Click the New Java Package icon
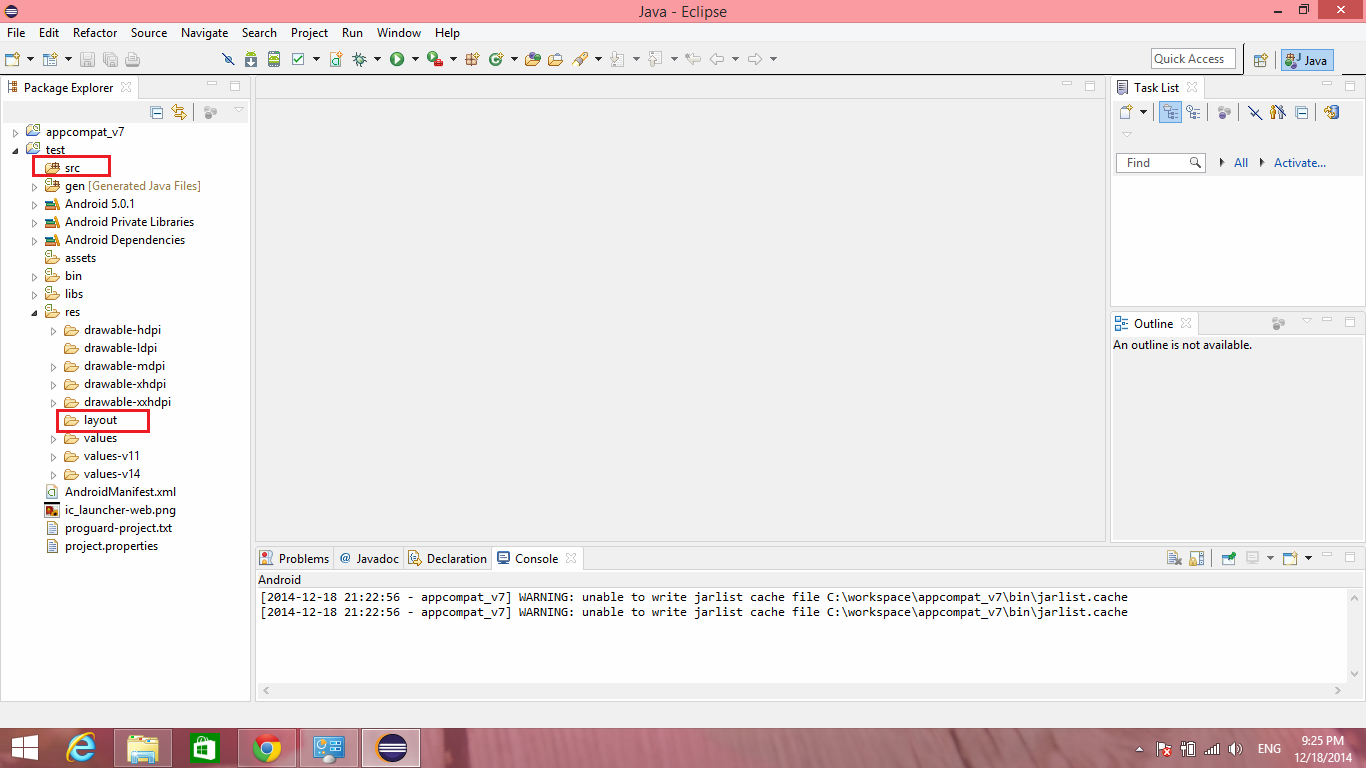The image size is (1366, 768). point(472,59)
